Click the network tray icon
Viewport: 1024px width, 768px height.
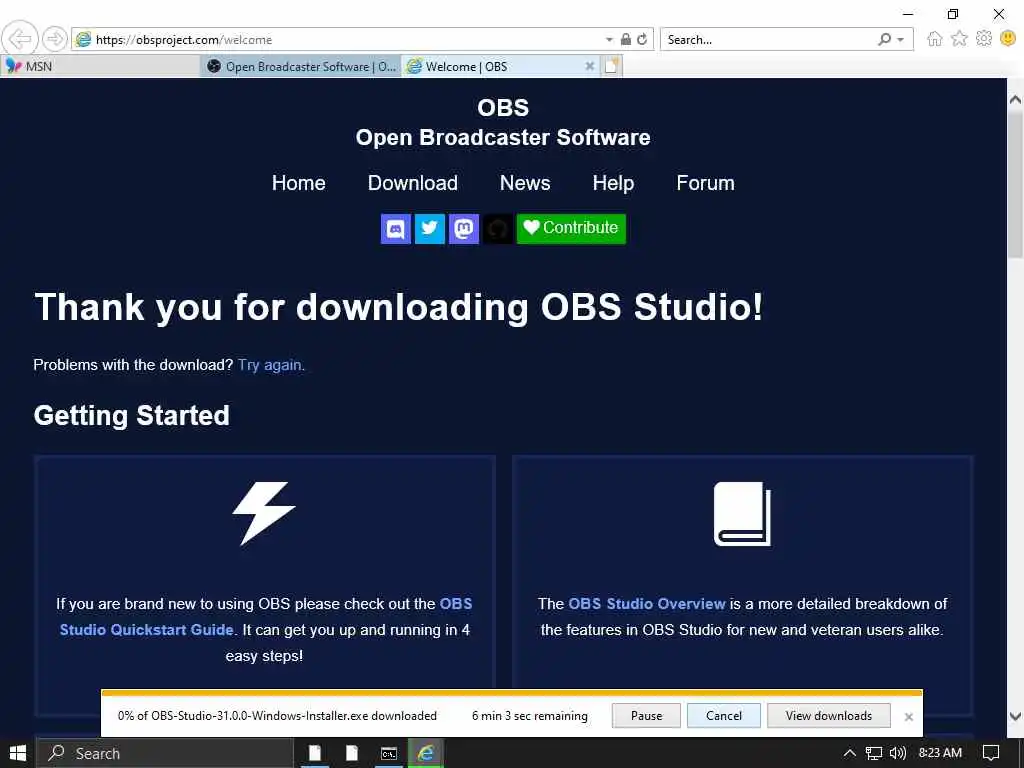(x=874, y=754)
